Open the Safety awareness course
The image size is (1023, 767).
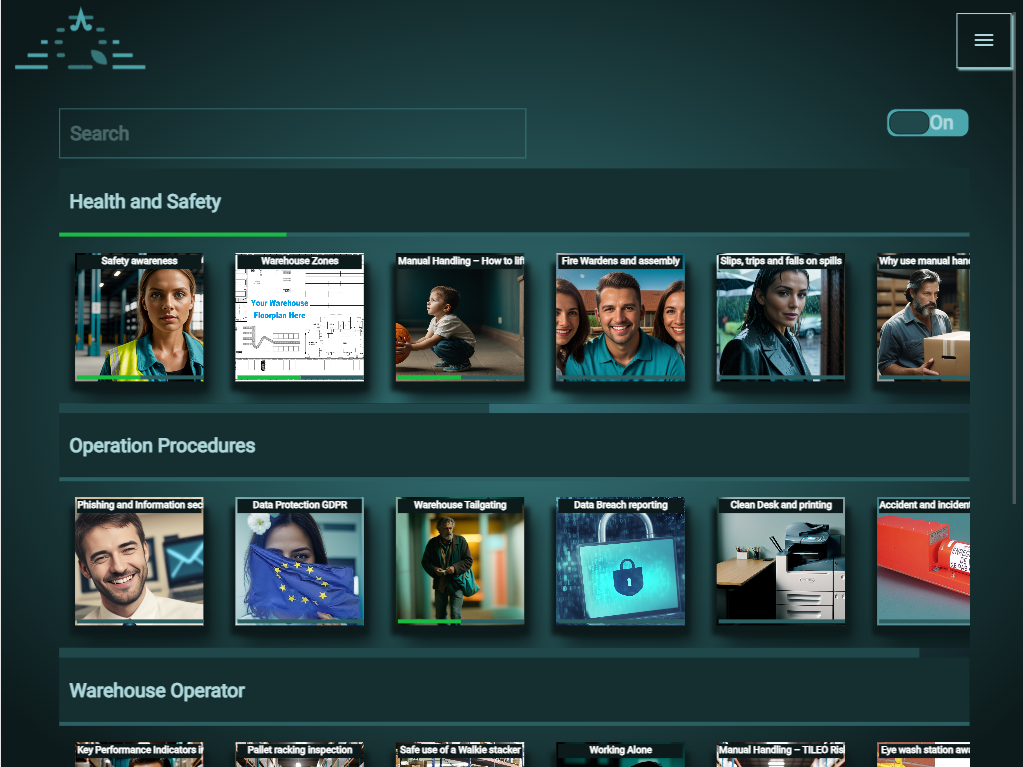tap(139, 317)
